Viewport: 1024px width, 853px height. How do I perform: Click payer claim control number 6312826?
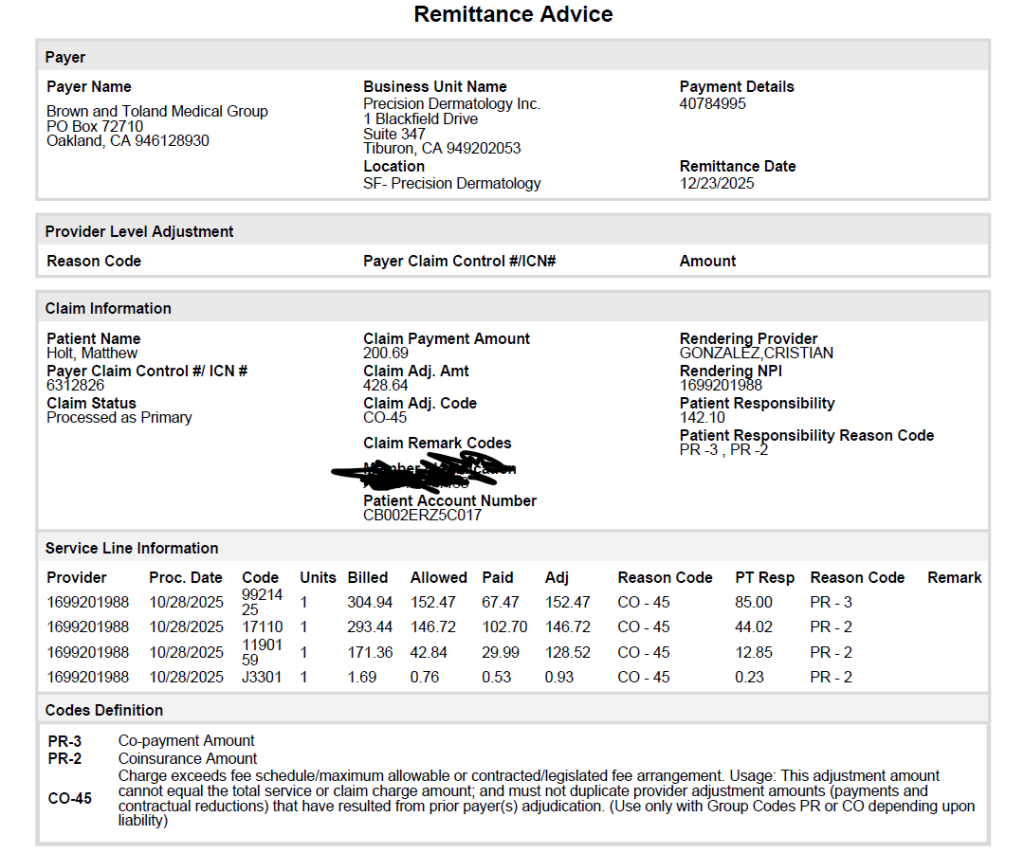click(x=75, y=386)
